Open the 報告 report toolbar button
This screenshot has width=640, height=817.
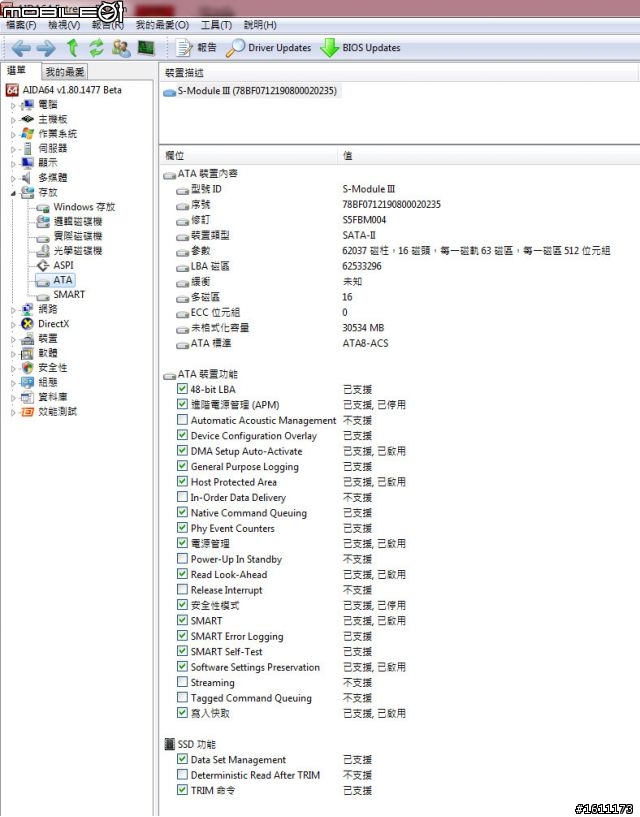tap(195, 48)
